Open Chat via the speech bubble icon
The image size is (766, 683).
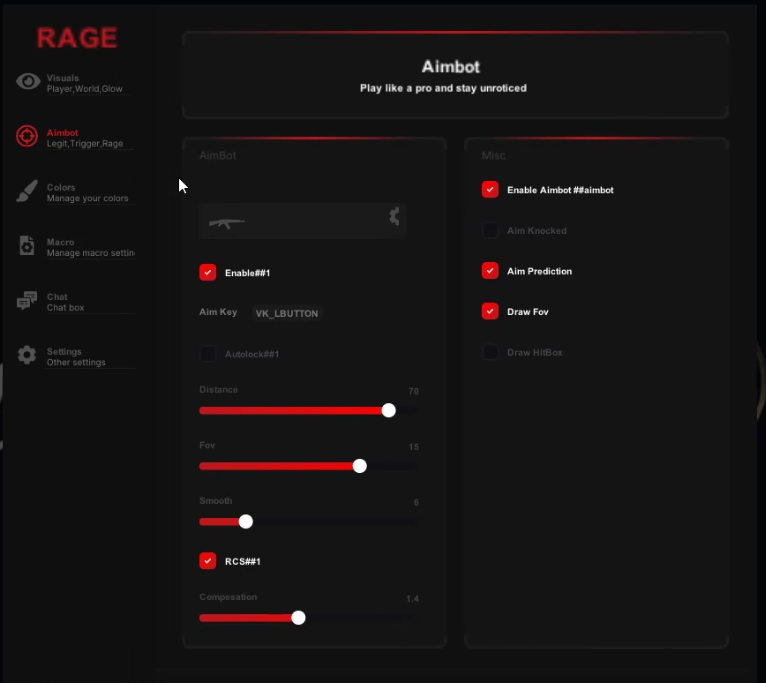28,301
